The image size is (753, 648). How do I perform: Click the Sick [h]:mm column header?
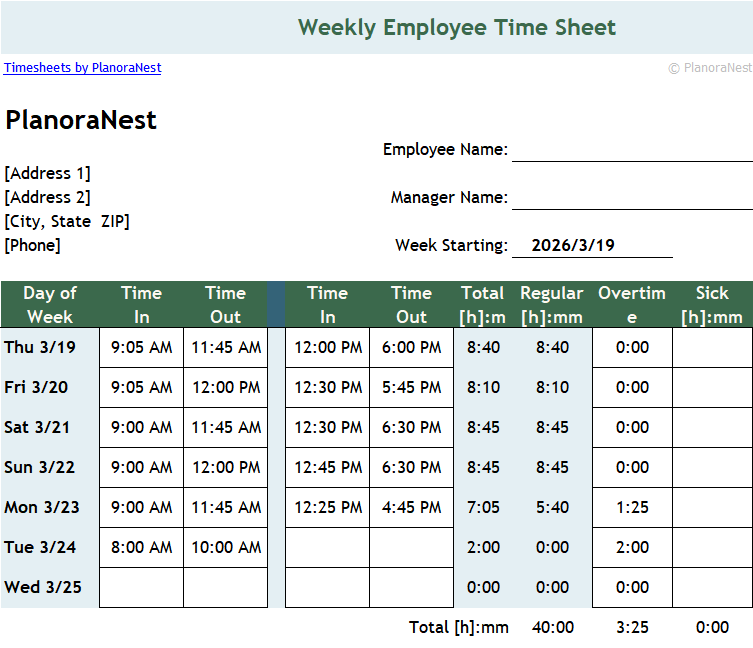point(712,305)
